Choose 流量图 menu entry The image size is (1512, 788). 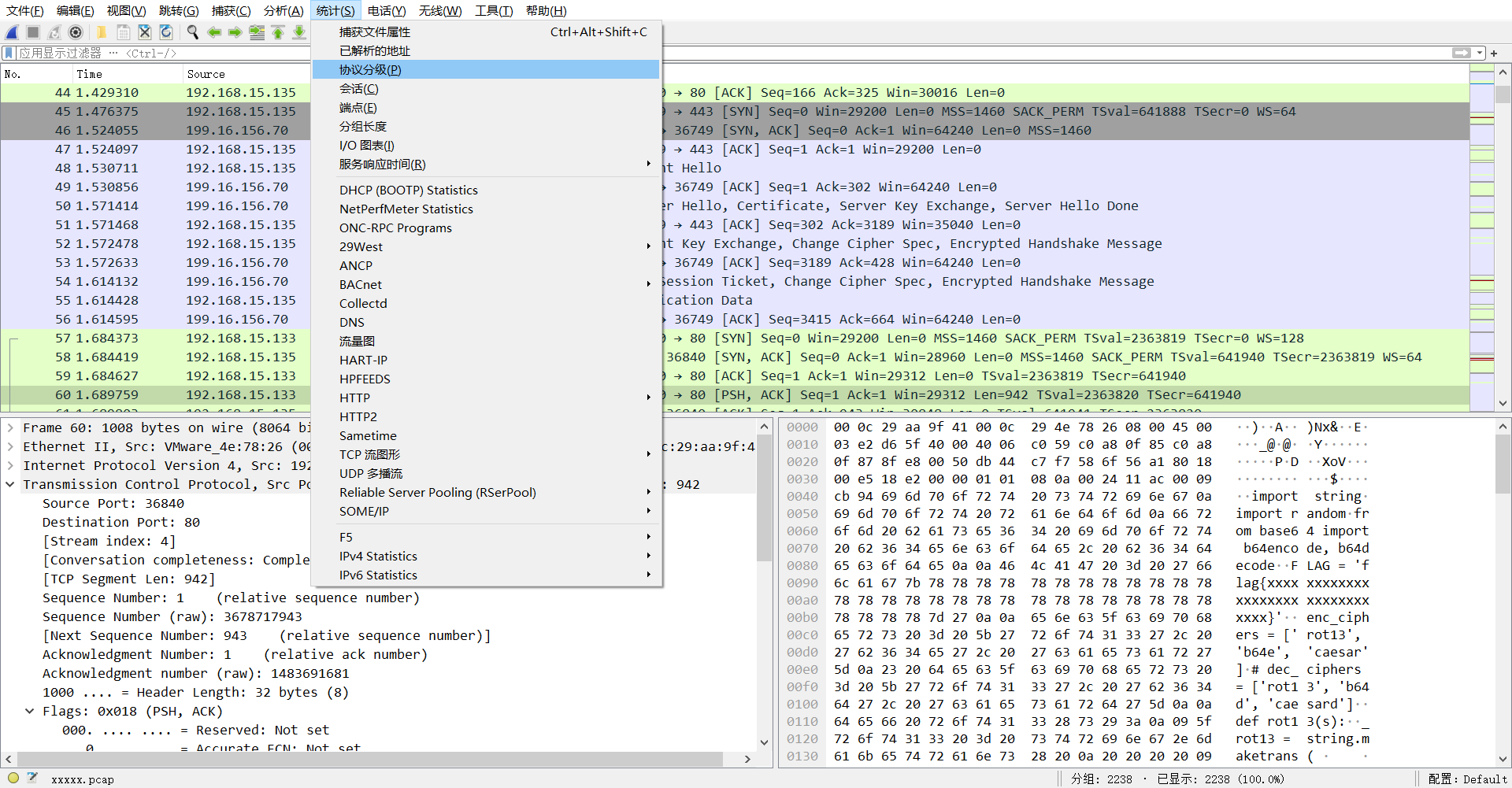(x=486, y=341)
